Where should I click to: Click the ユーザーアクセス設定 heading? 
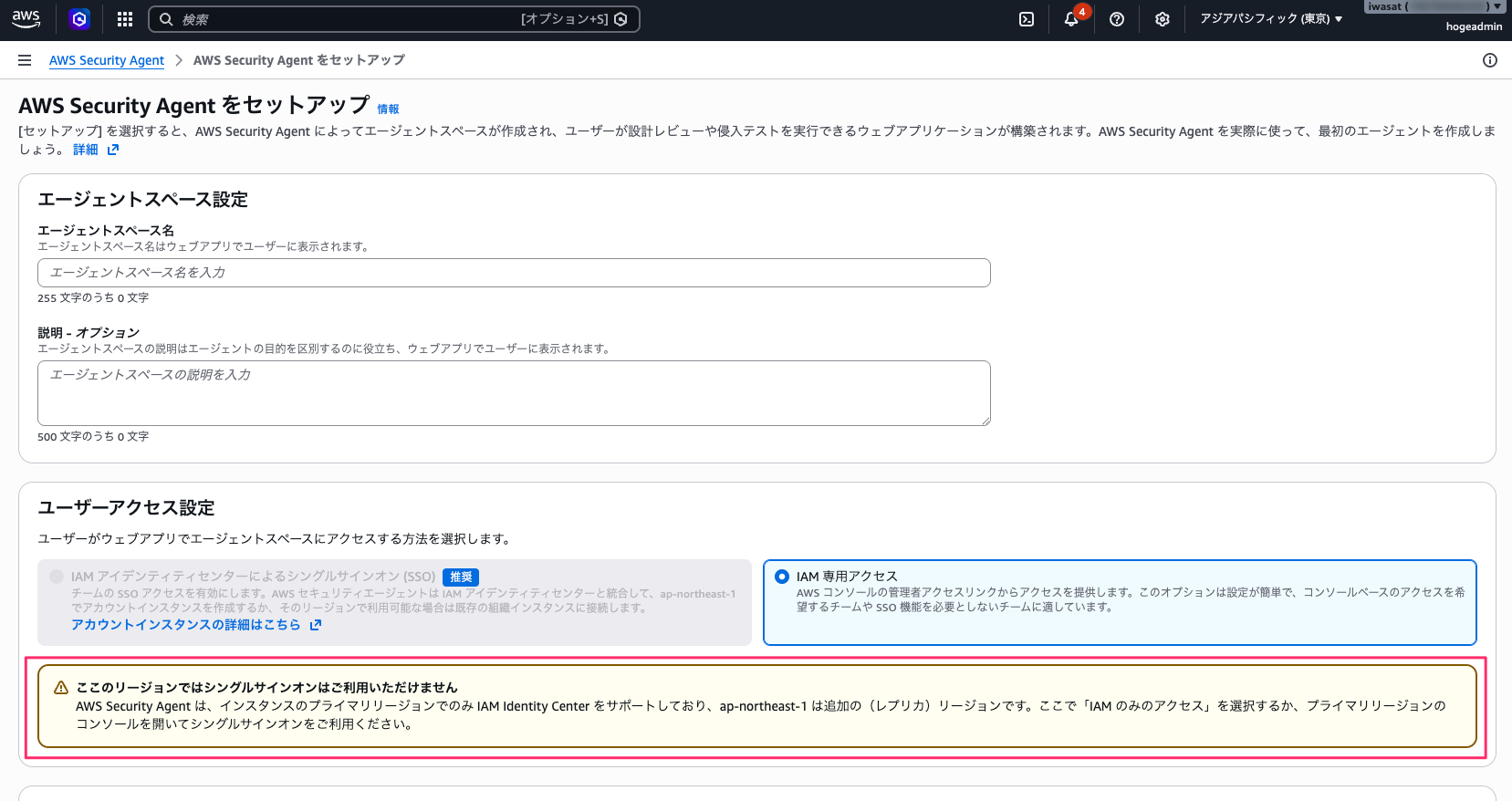126,508
